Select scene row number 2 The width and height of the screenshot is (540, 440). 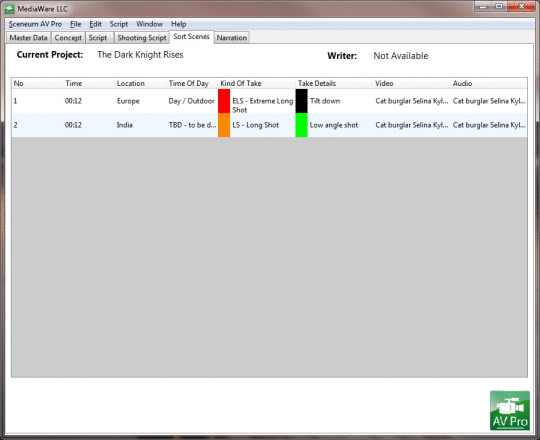tap(269, 125)
